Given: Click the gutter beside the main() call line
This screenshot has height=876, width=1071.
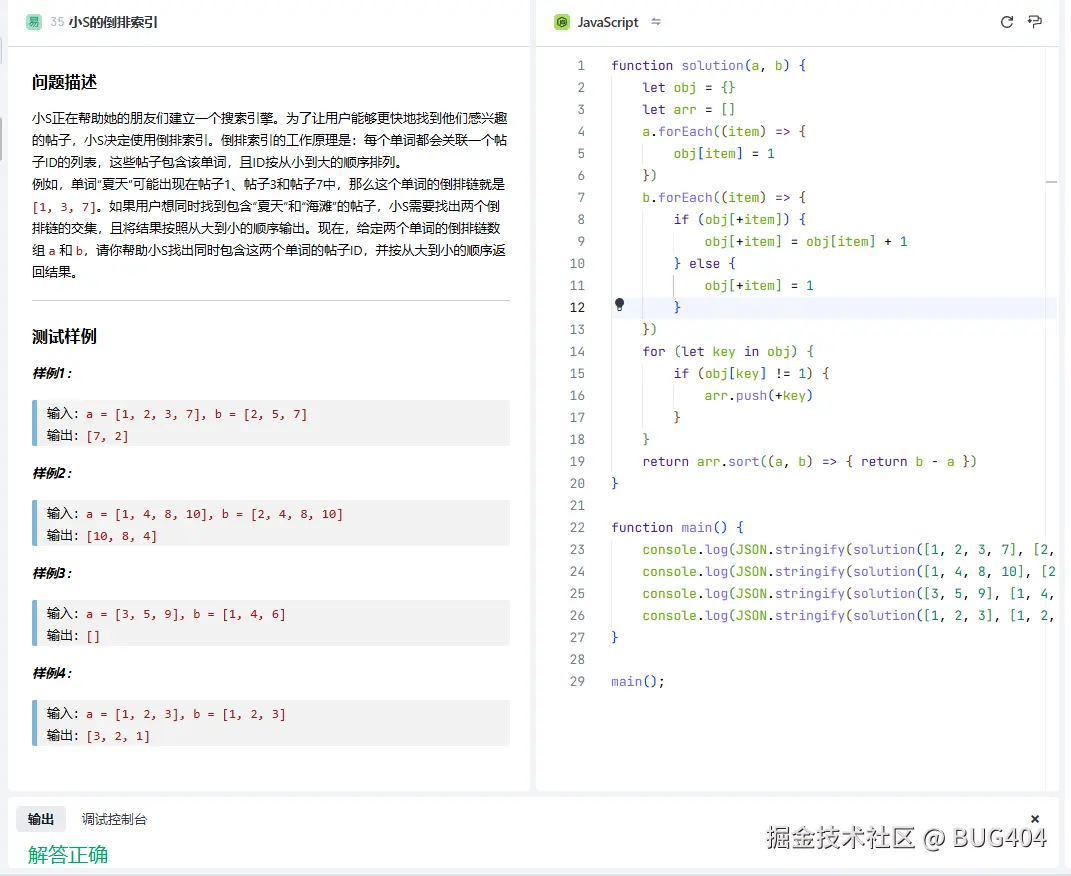Looking at the screenshot, I should pyautogui.click(x=619, y=681).
